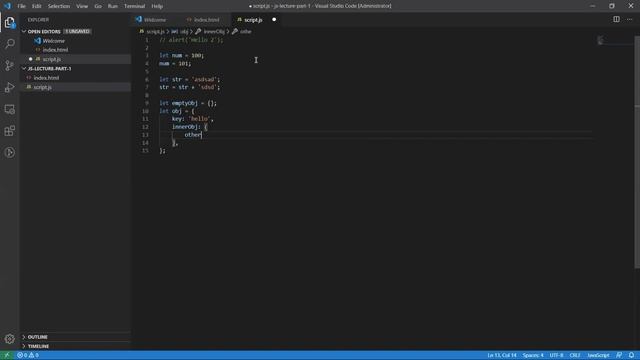Open the Run and Debug view icon

tap(9, 87)
